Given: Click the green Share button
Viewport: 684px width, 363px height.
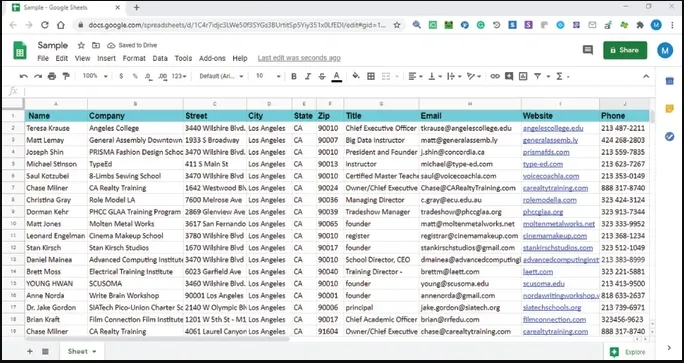Looking at the screenshot, I should pos(625,50).
